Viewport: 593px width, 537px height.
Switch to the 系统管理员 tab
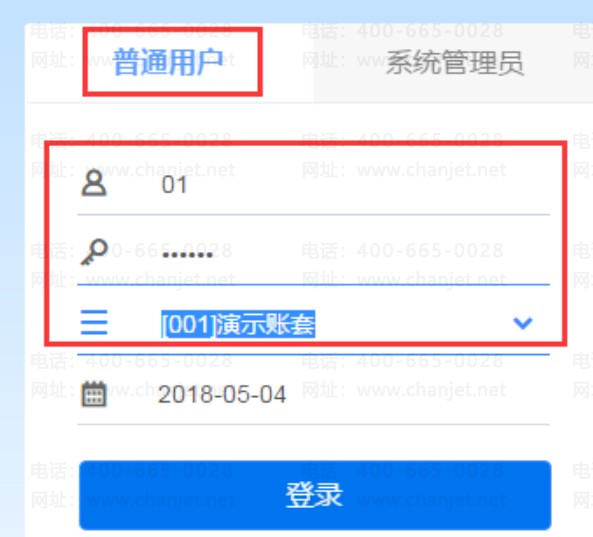(455, 63)
